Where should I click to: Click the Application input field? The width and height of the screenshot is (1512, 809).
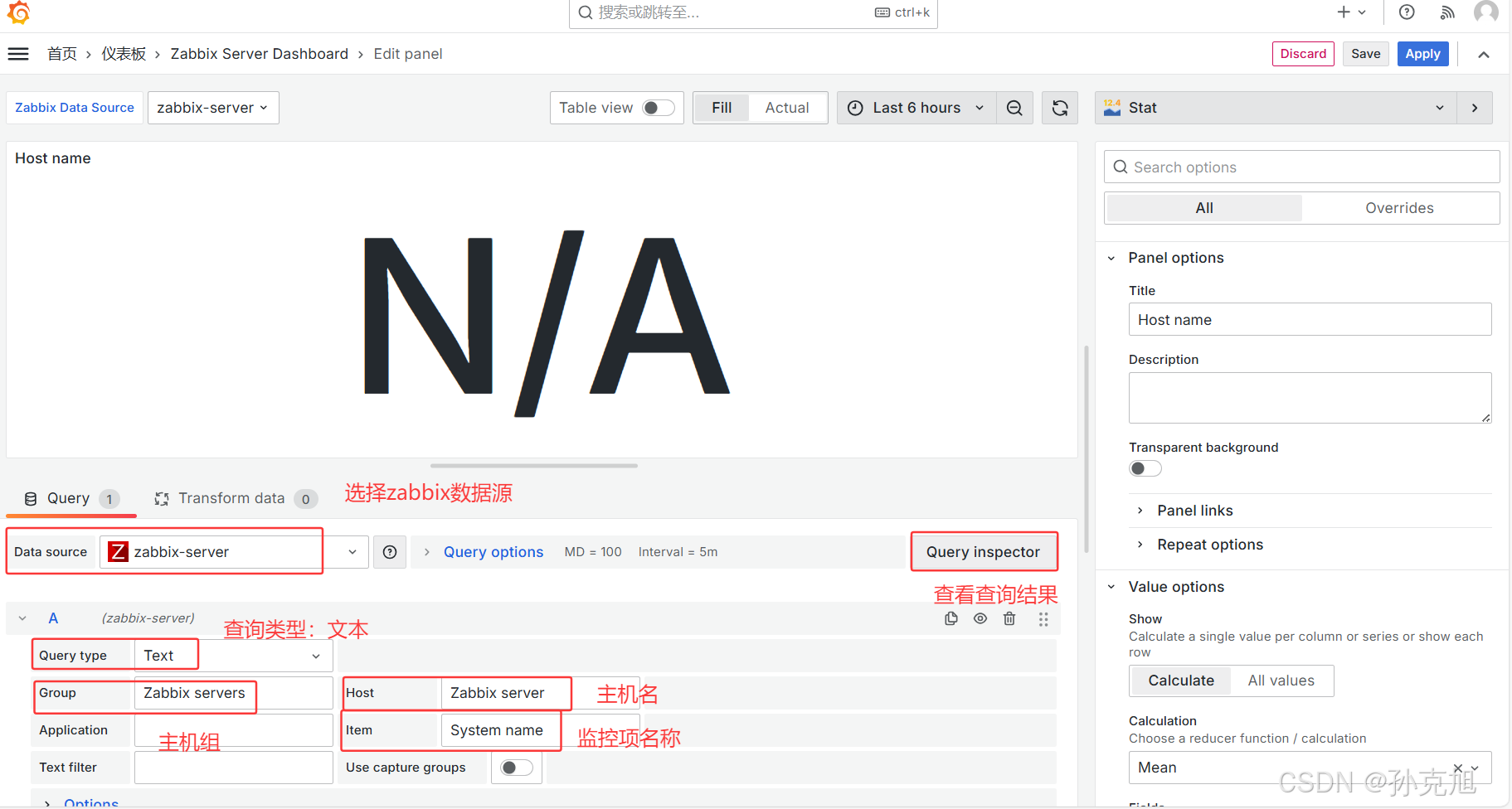(234, 730)
